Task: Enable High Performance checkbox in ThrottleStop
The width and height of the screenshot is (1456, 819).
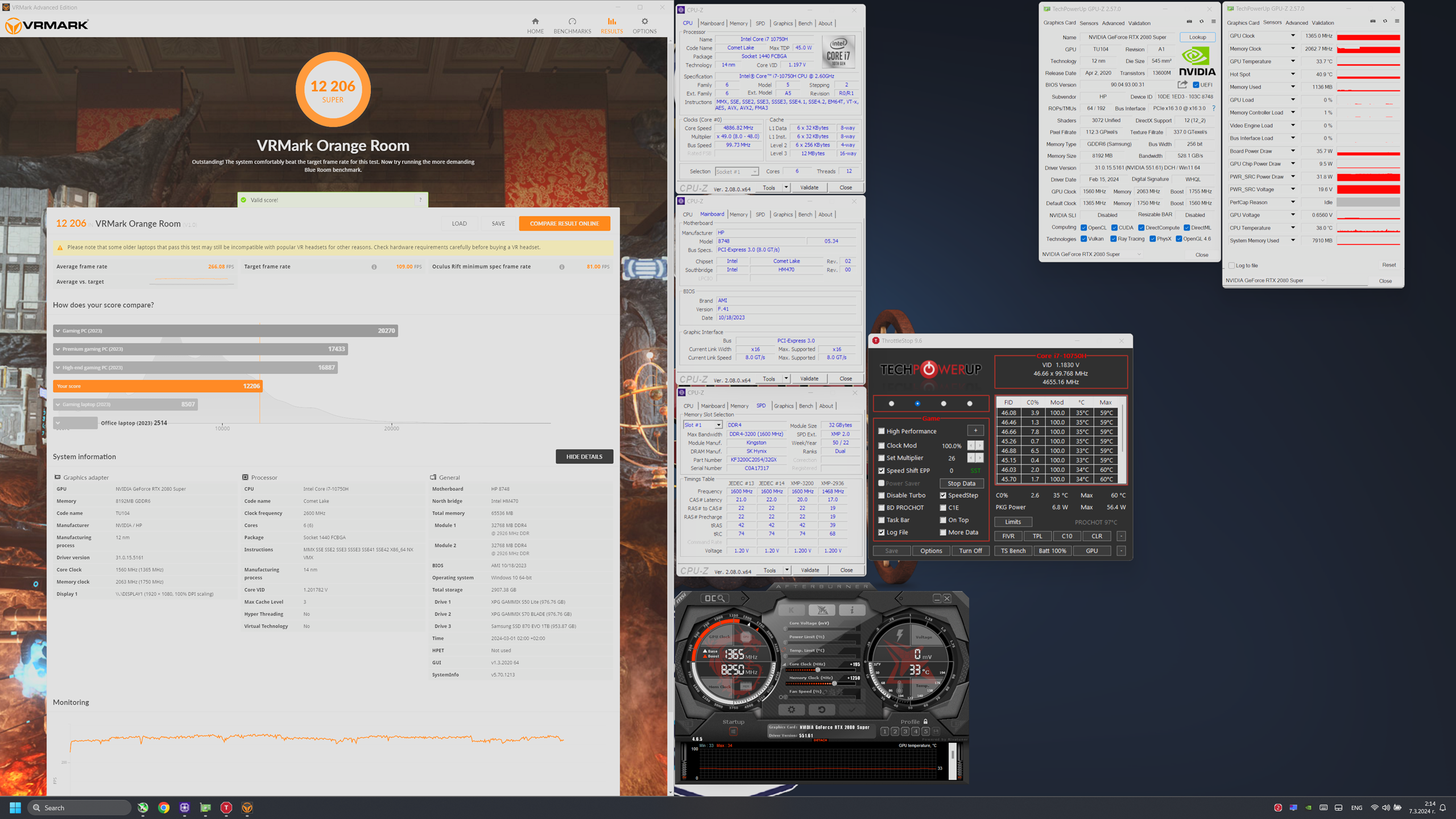Action: point(882,431)
